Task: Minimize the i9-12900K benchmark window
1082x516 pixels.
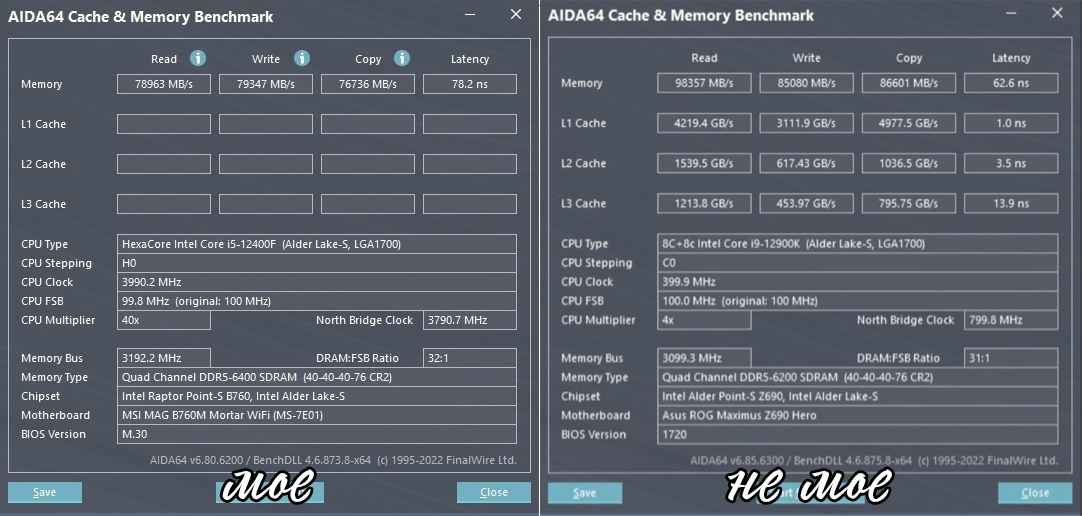Action: [1011, 12]
